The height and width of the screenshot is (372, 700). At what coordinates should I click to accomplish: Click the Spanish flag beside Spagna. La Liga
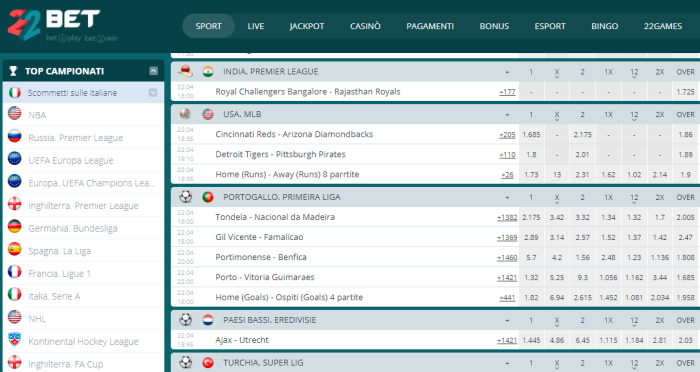pyautogui.click(x=15, y=249)
